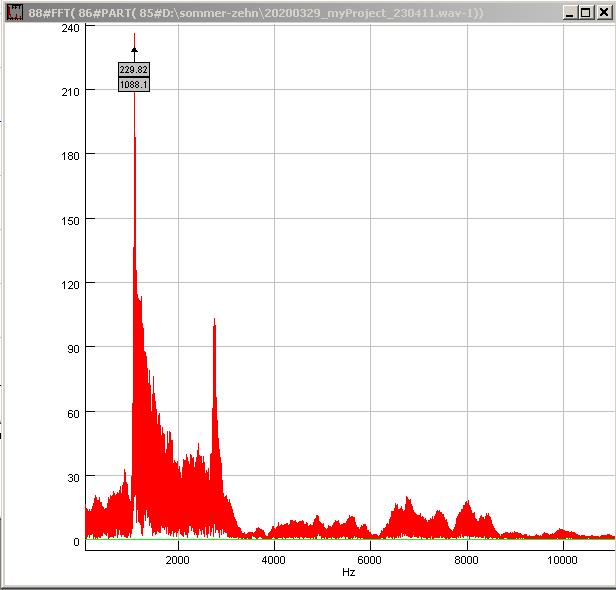The image size is (616, 590).
Task: Click the y-axis label 210
Action: click(x=70, y=92)
